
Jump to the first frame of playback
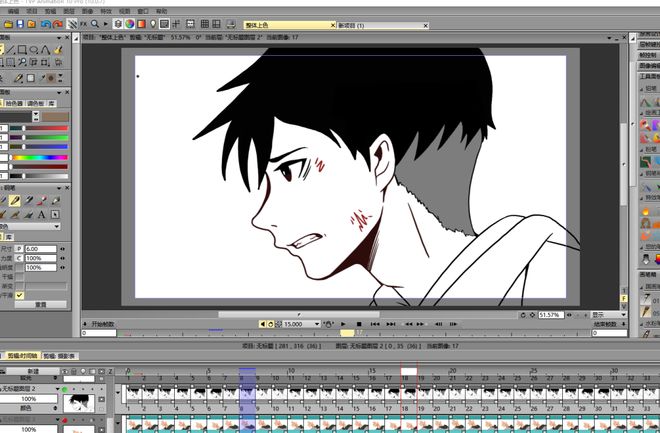[375, 324]
